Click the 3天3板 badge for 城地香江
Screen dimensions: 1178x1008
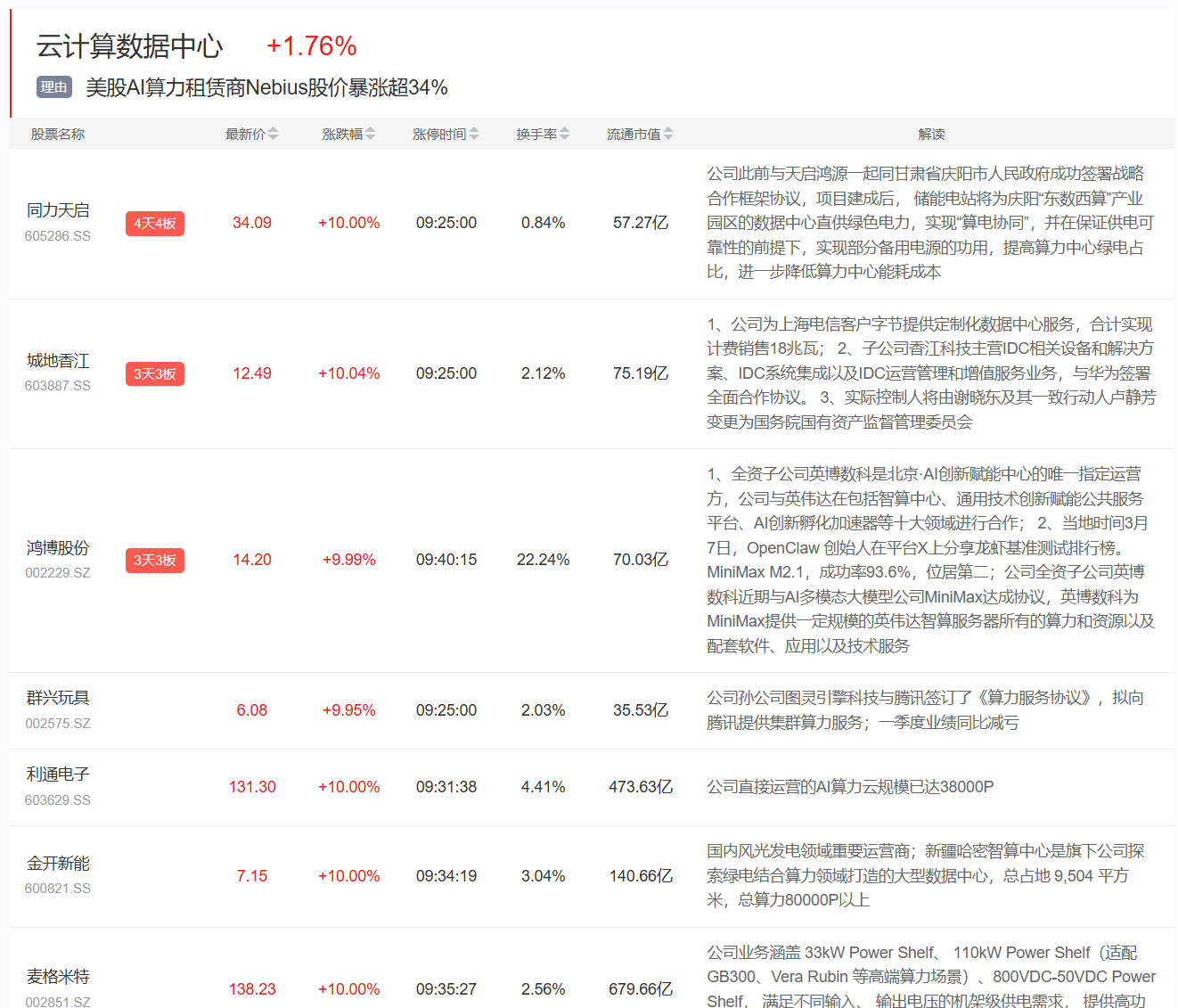pyautogui.click(x=155, y=373)
